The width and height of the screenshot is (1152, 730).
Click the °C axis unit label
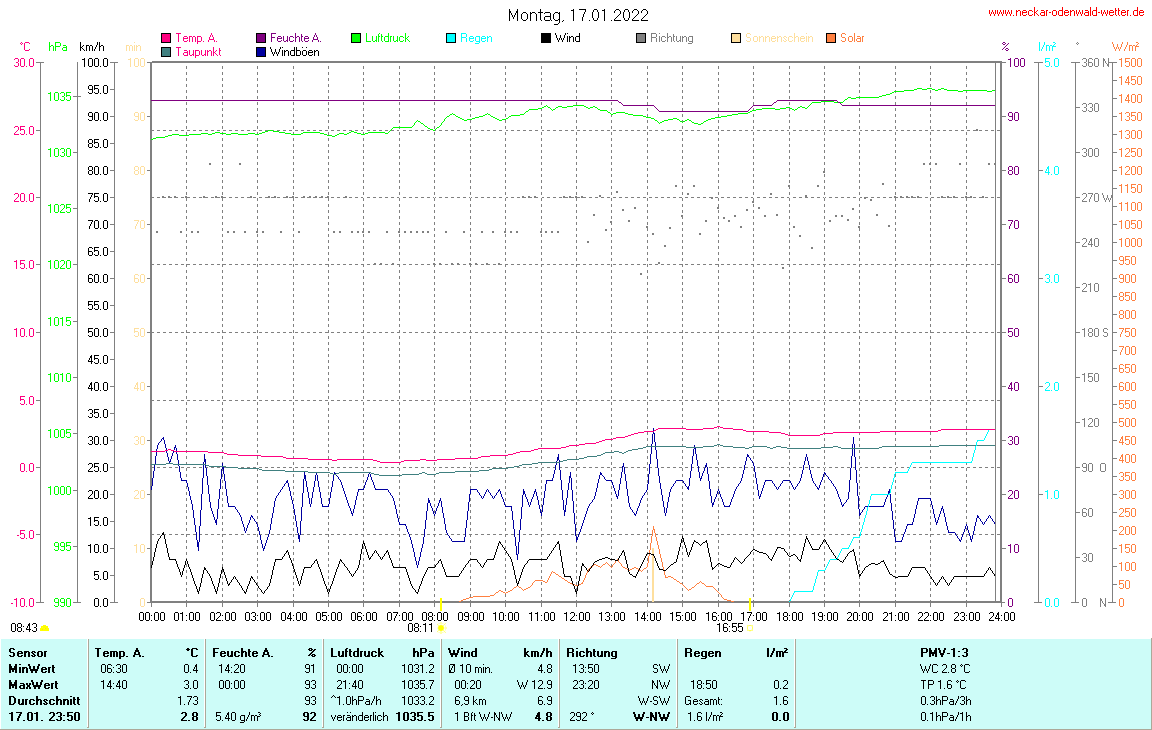coord(25,47)
